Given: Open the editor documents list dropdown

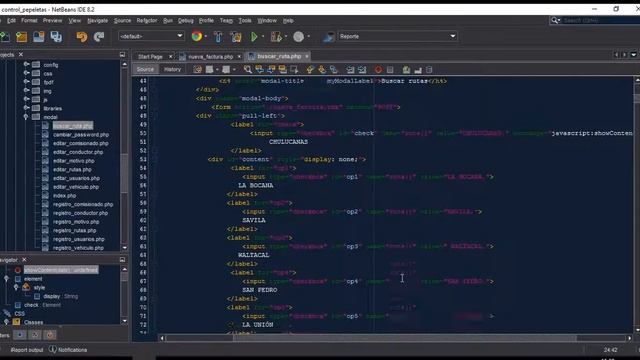Looking at the screenshot, I should [x=633, y=55].
